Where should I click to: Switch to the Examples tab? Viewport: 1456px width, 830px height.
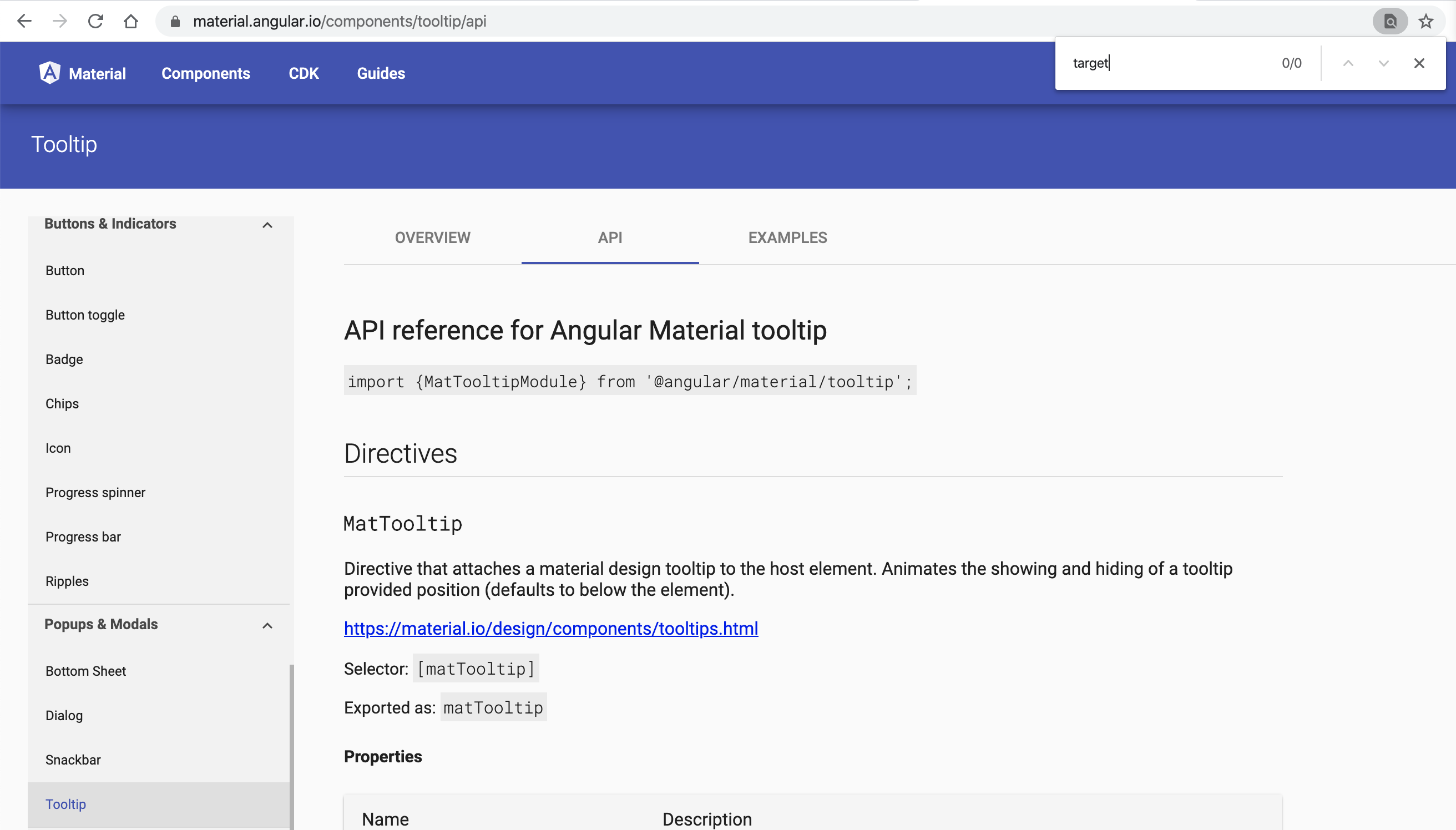(x=787, y=237)
